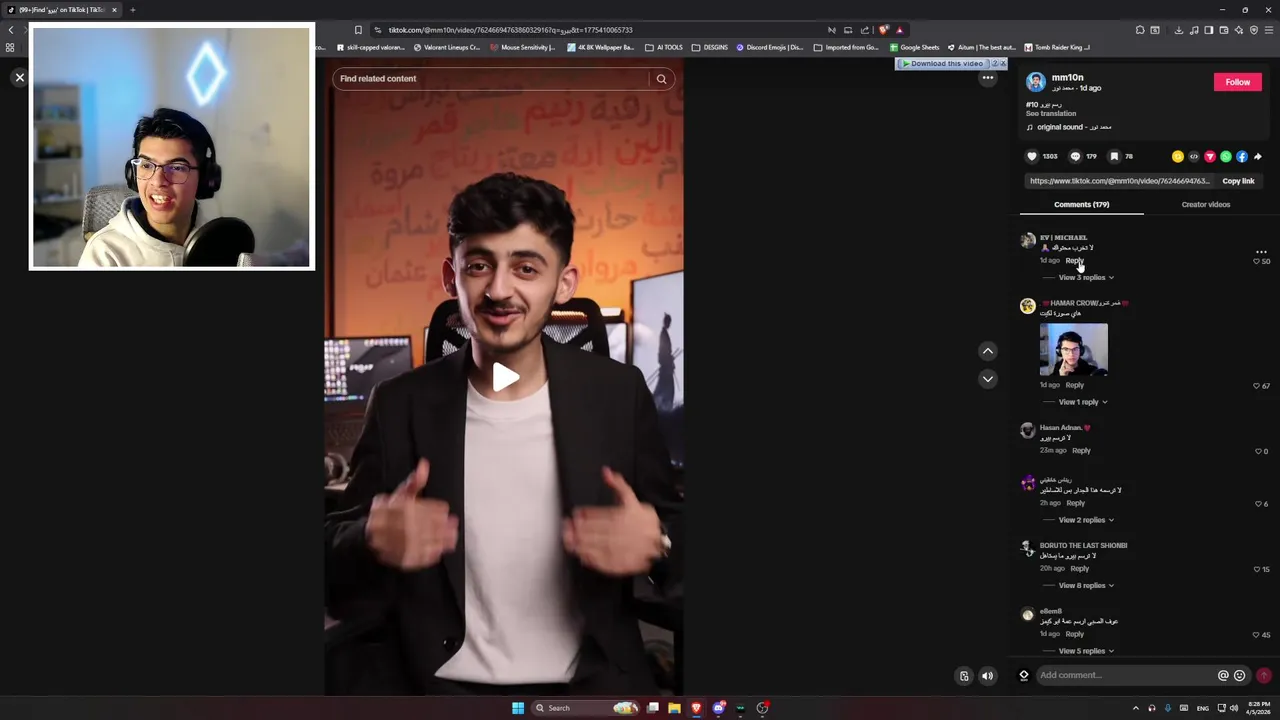
Task: Open Windows Start menu
Action: click(x=517, y=708)
